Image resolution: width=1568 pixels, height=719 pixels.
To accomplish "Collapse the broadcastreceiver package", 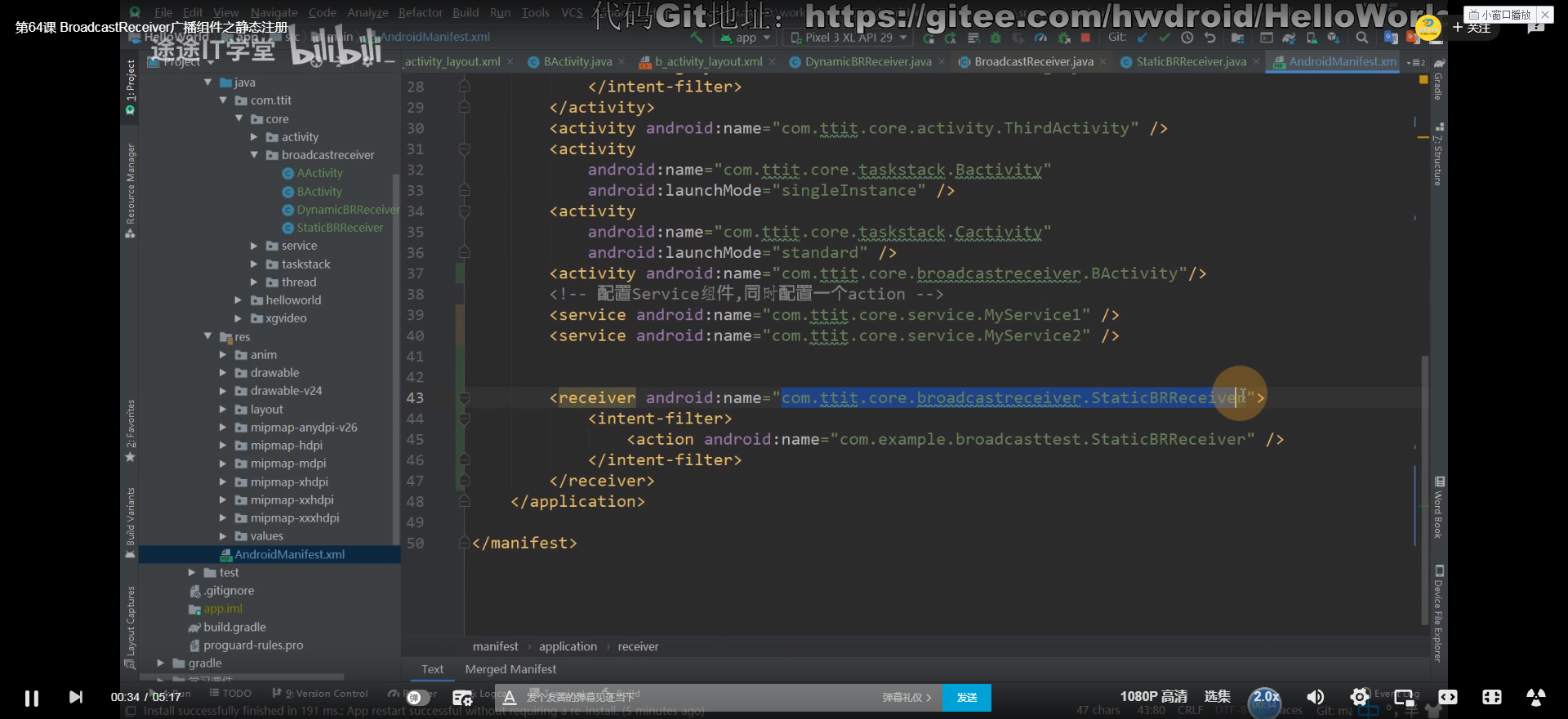I will [254, 155].
